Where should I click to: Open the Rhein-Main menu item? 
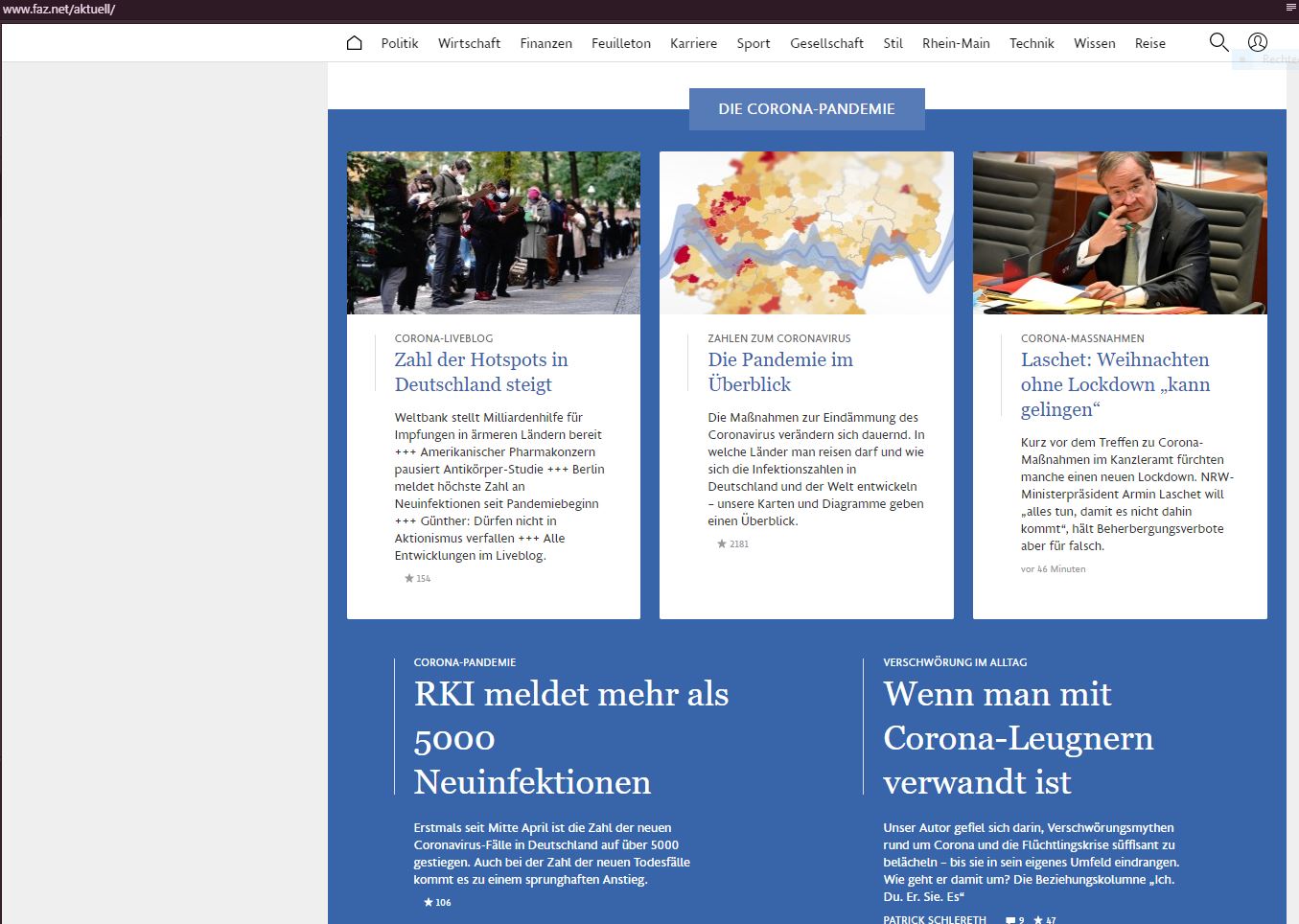click(x=955, y=43)
